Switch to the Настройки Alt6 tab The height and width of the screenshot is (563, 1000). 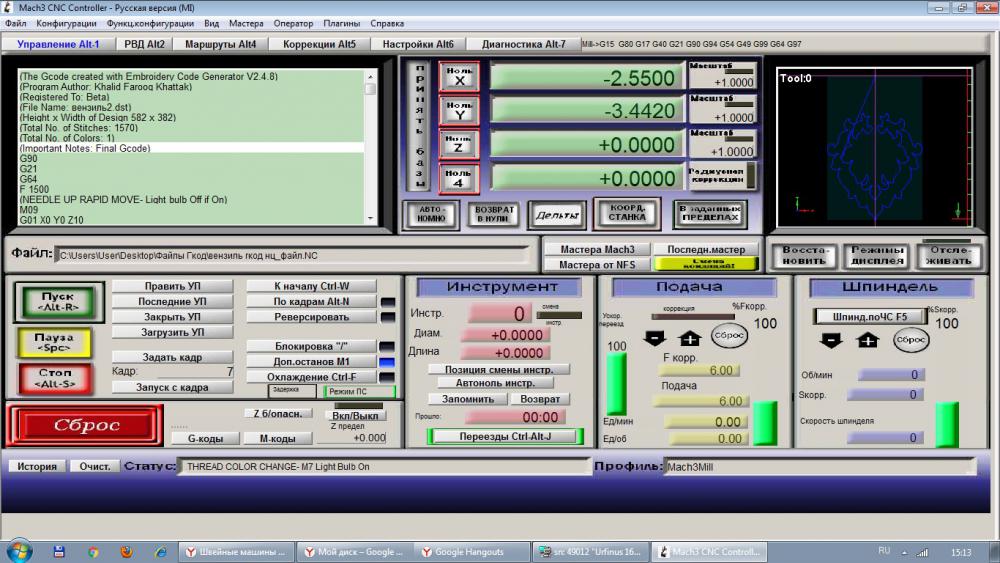tap(418, 44)
